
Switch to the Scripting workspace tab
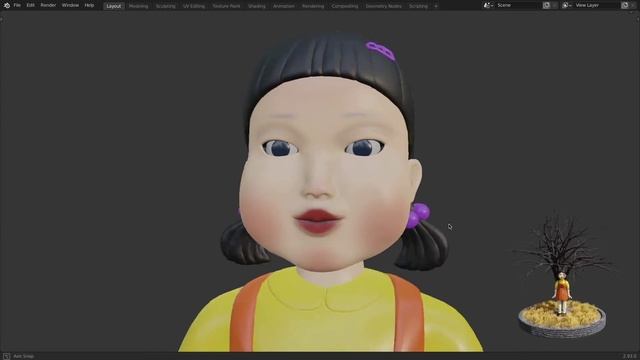(x=418, y=6)
